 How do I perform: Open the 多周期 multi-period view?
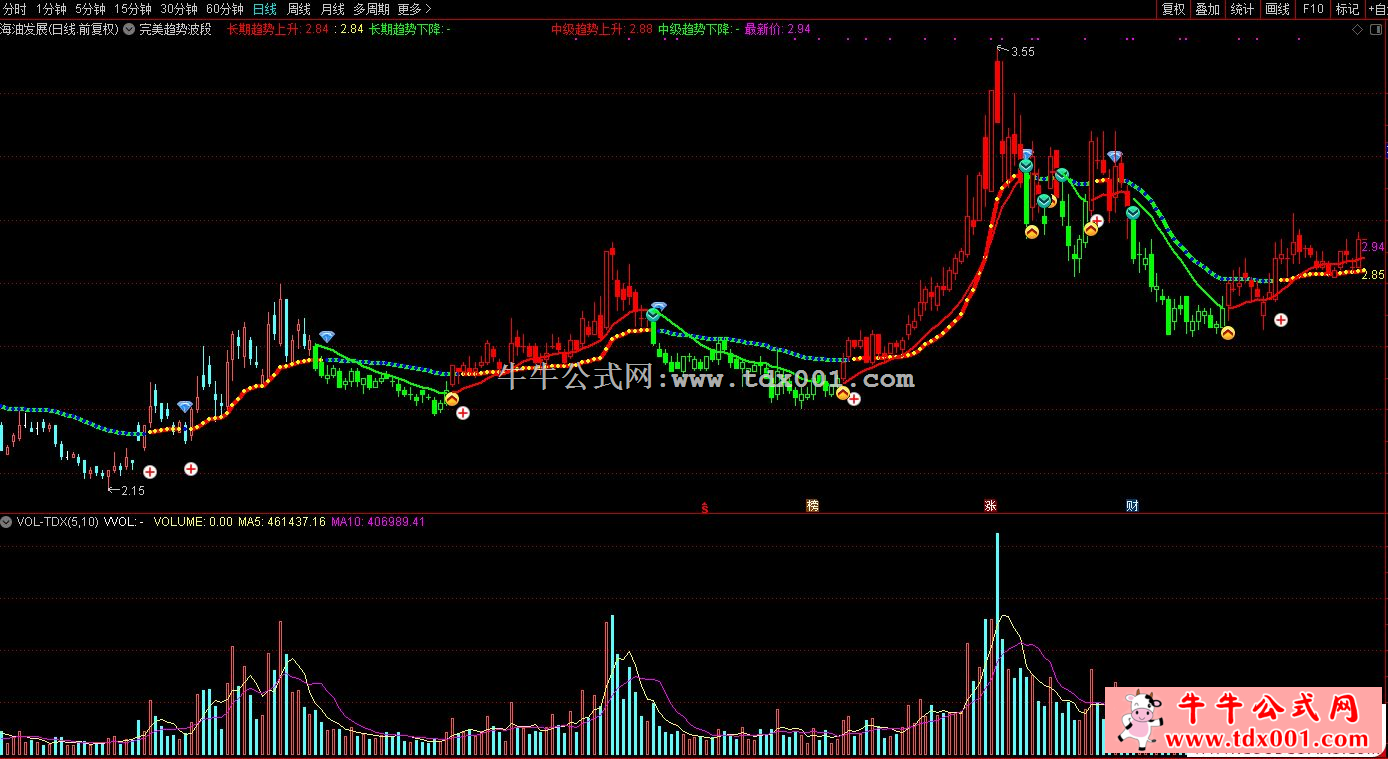[x=371, y=9]
